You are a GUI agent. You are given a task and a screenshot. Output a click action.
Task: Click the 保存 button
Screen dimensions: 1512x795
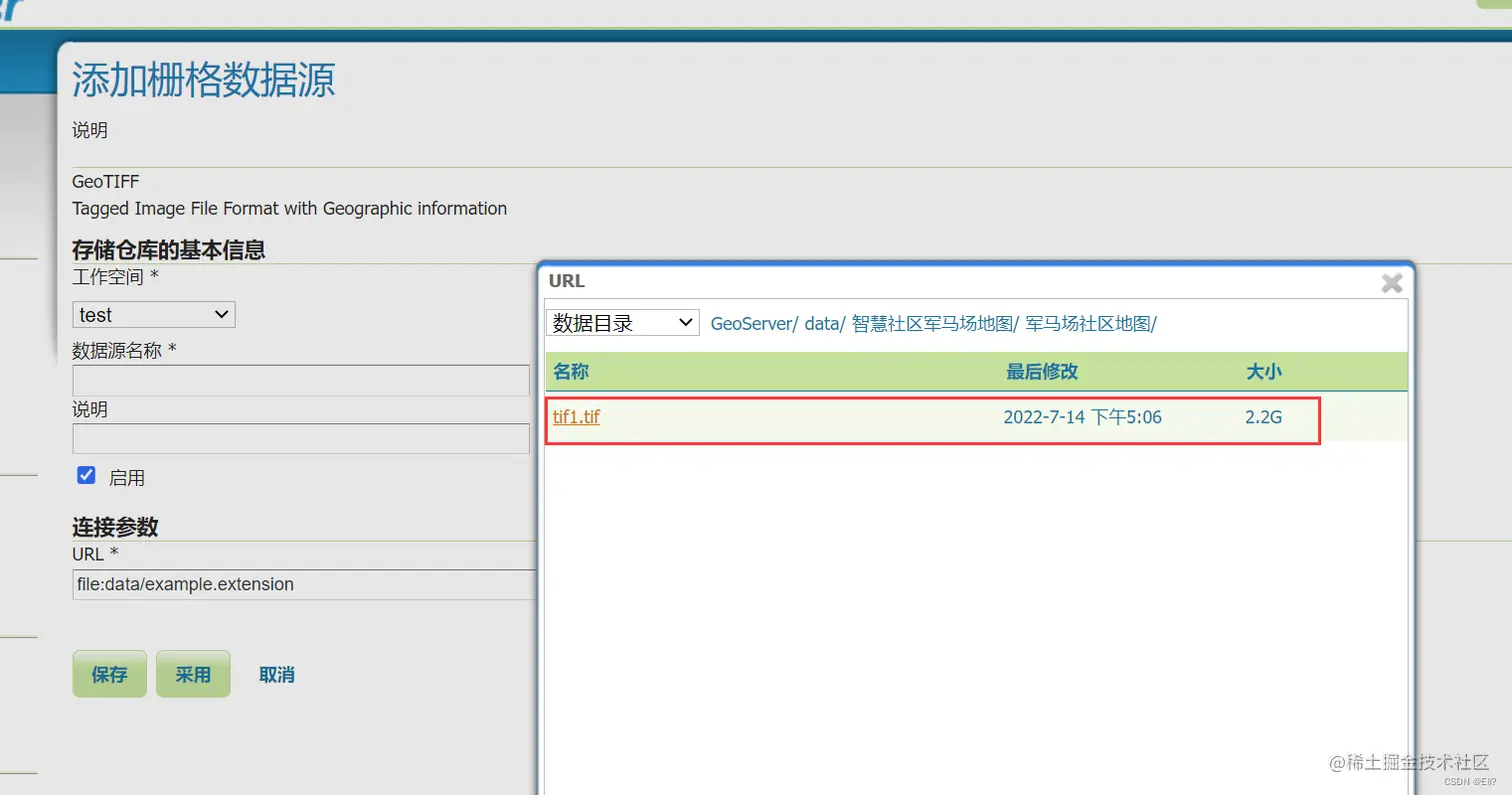click(110, 674)
